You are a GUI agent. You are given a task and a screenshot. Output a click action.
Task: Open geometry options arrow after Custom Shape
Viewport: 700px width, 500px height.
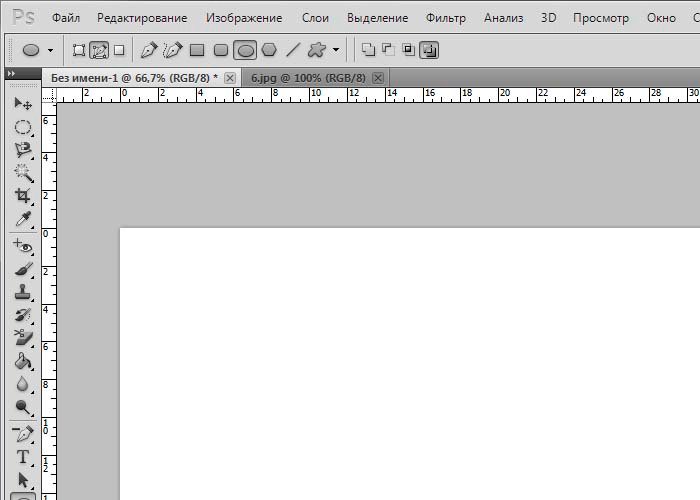pos(336,49)
